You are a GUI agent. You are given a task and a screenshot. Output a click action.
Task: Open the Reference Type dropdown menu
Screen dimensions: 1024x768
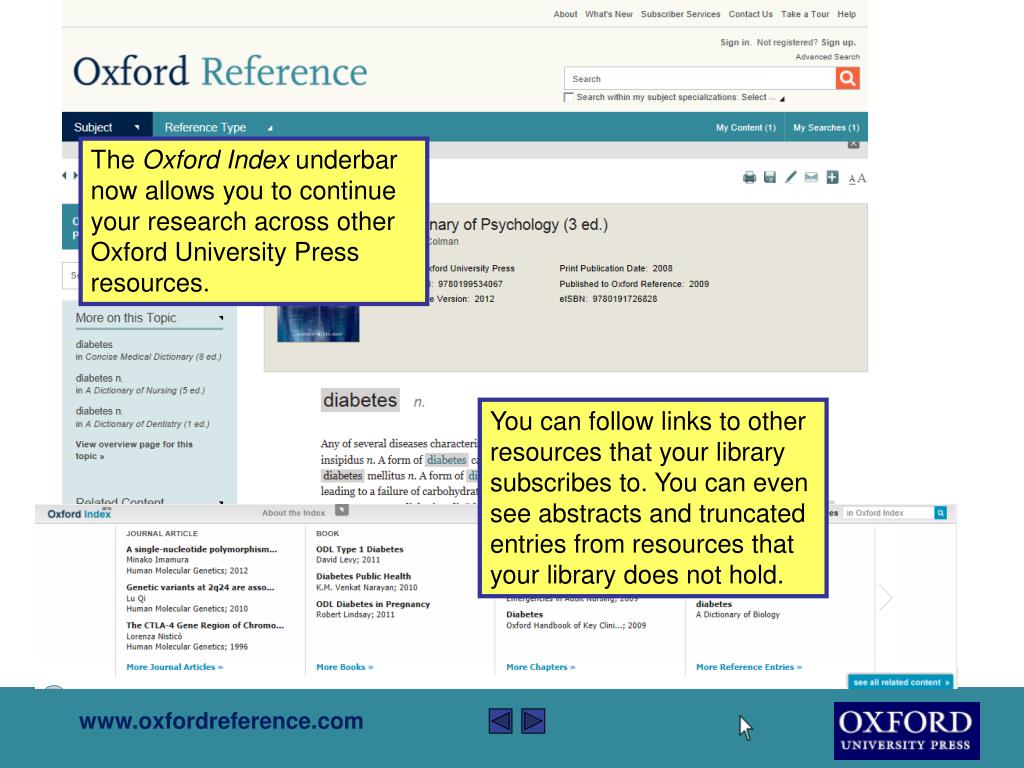coord(218,127)
